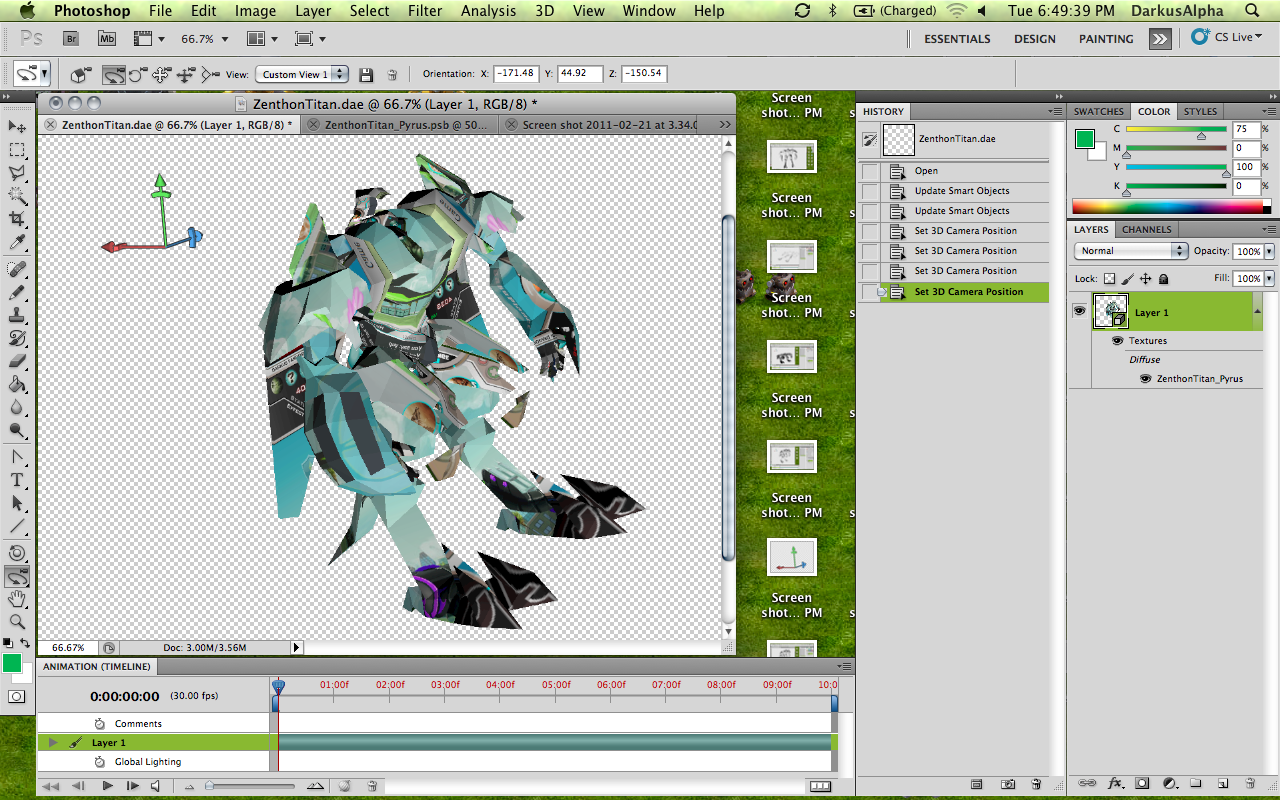Click the Cyan color slider

point(1176,130)
